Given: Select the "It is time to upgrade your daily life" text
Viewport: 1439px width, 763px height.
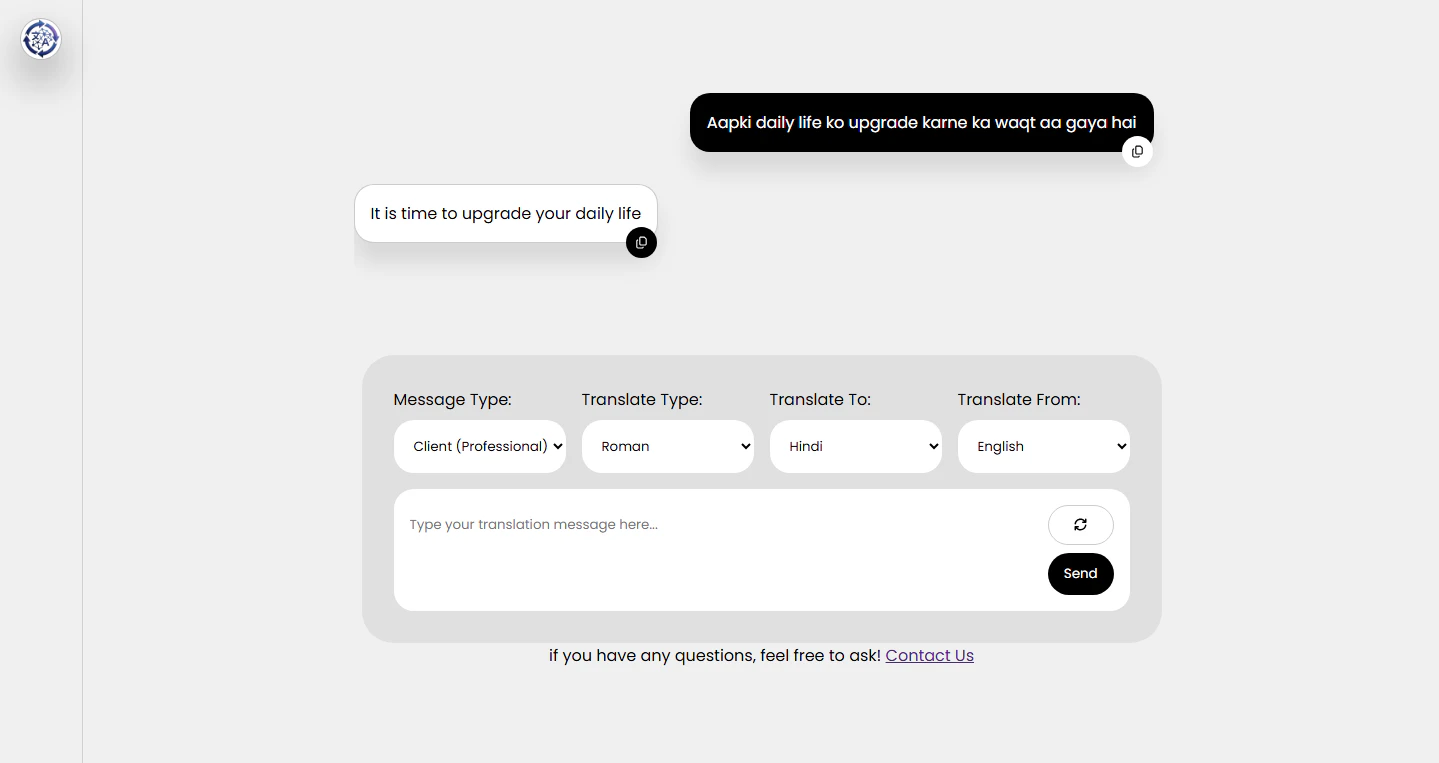Looking at the screenshot, I should click(x=506, y=213).
